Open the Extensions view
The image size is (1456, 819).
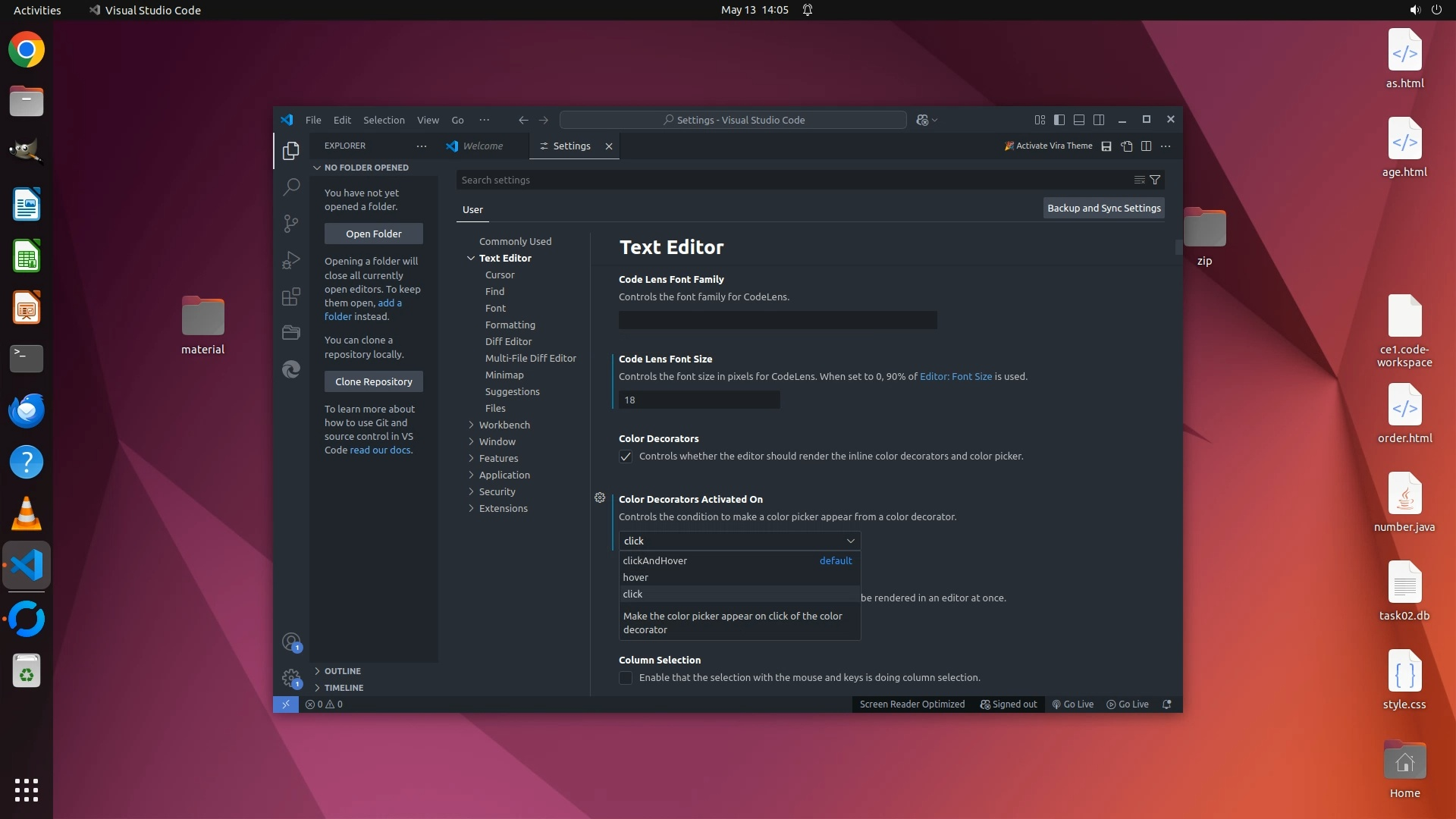pos(291,297)
